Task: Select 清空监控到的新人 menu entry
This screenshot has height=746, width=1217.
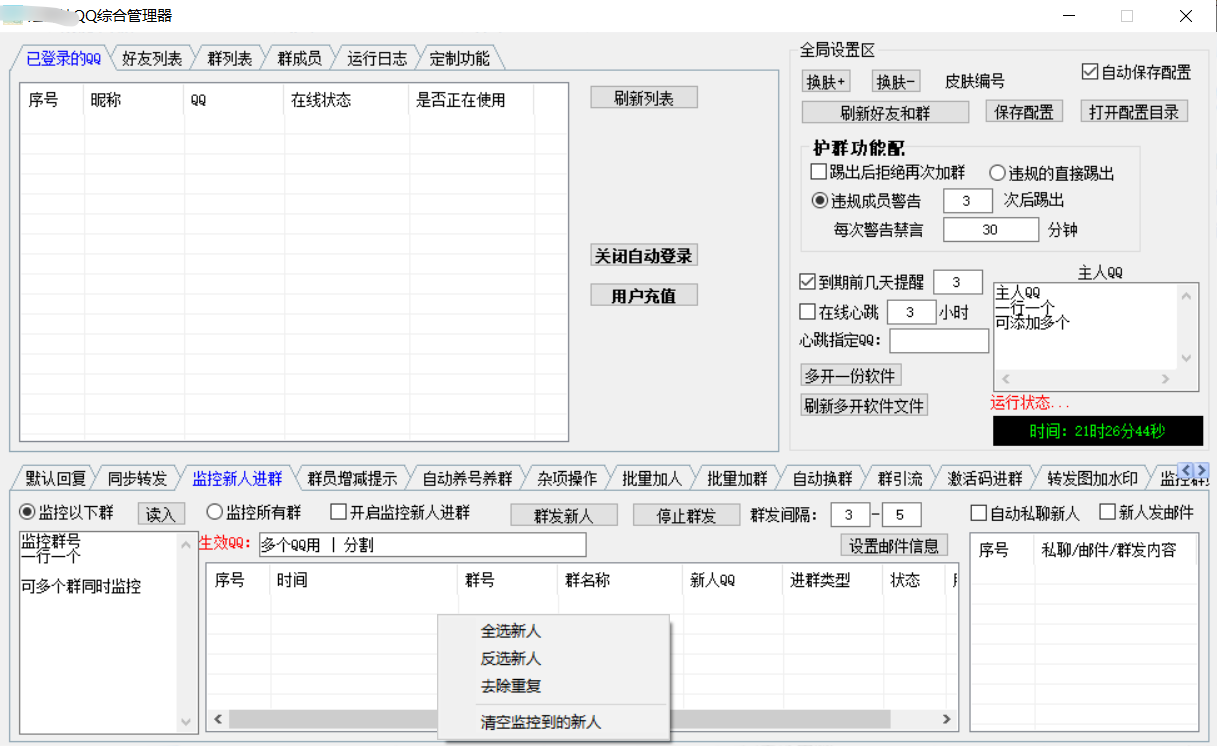Action: click(x=540, y=721)
